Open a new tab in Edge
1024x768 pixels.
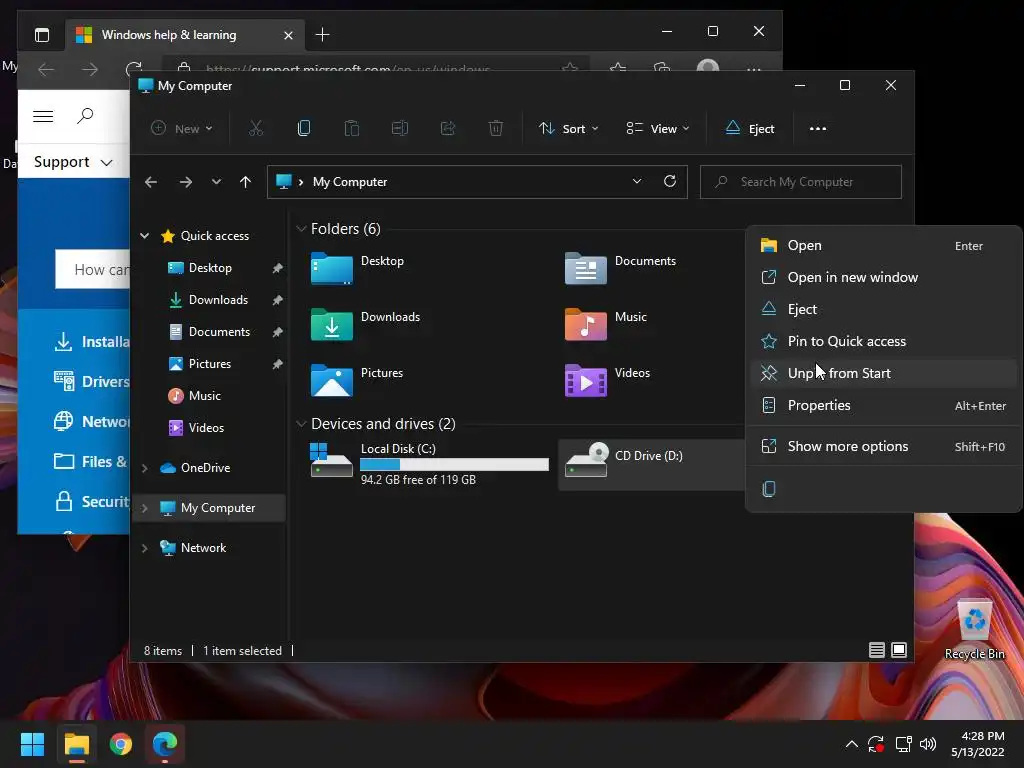pos(323,35)
